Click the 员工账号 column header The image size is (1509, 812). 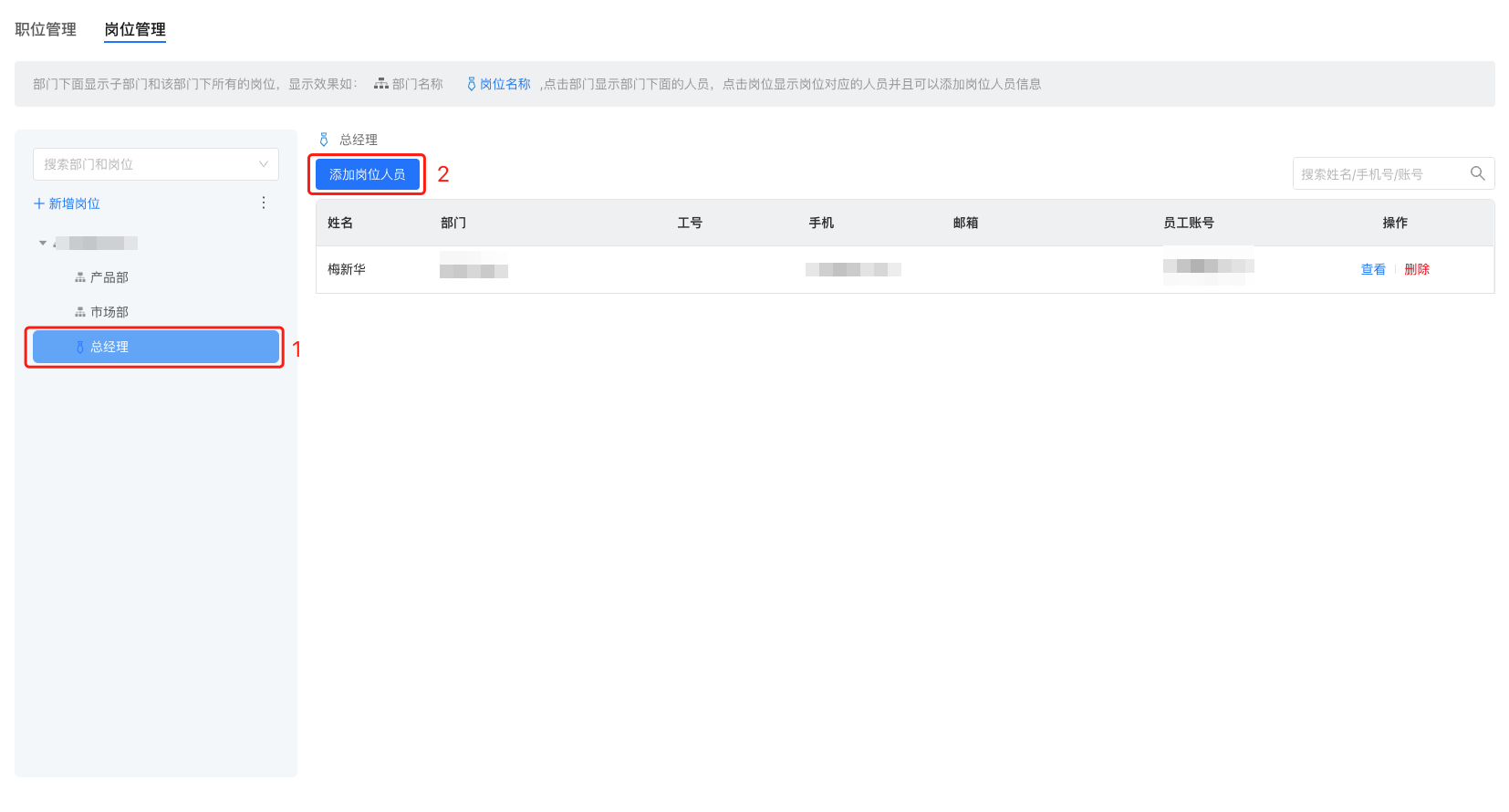1189,223
